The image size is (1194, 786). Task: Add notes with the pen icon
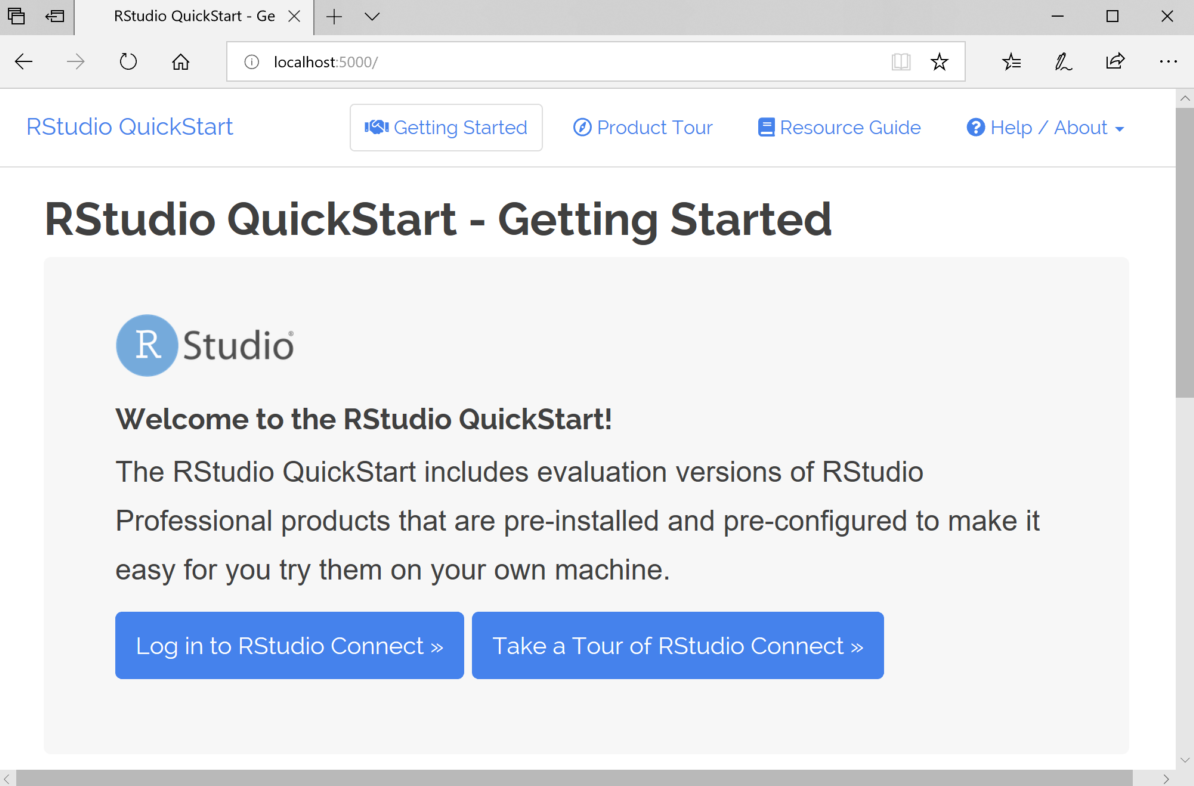tap(1063, 62)
